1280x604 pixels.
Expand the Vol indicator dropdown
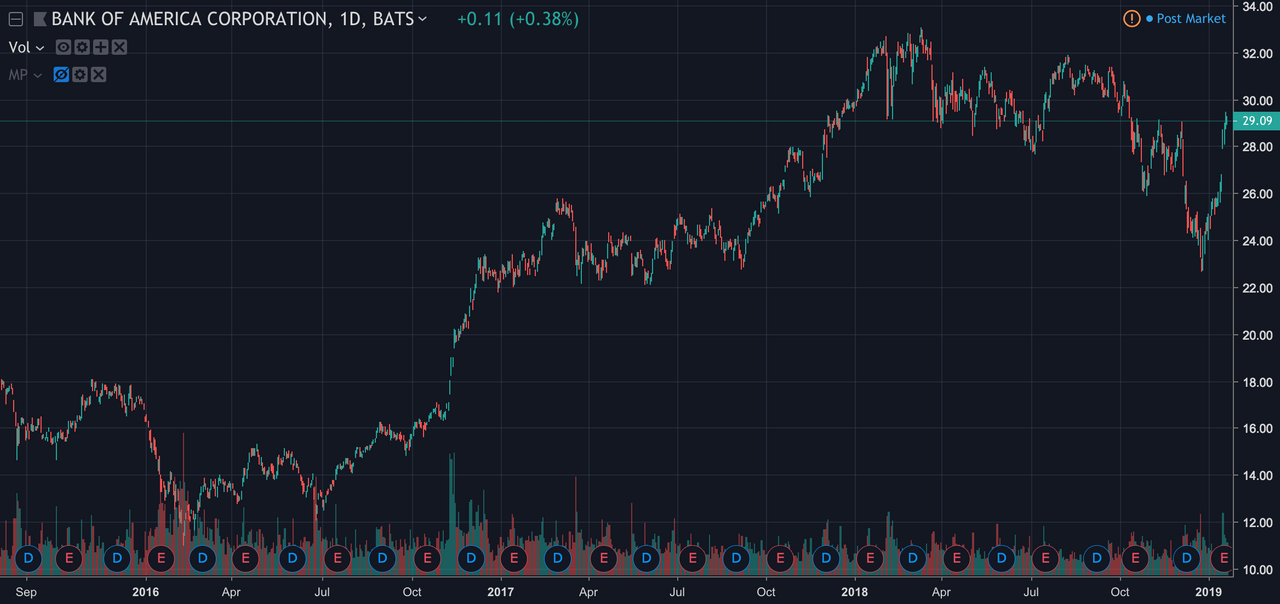click(40, 48)
